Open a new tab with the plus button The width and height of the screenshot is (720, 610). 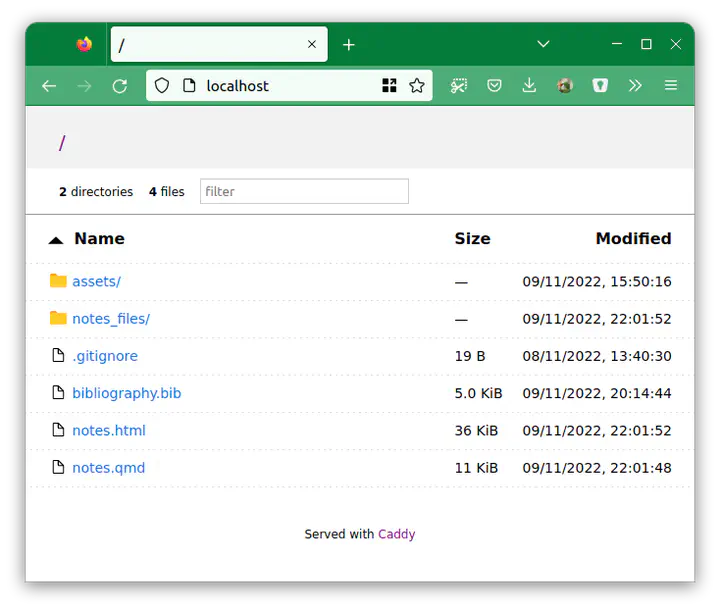[348, 45]
